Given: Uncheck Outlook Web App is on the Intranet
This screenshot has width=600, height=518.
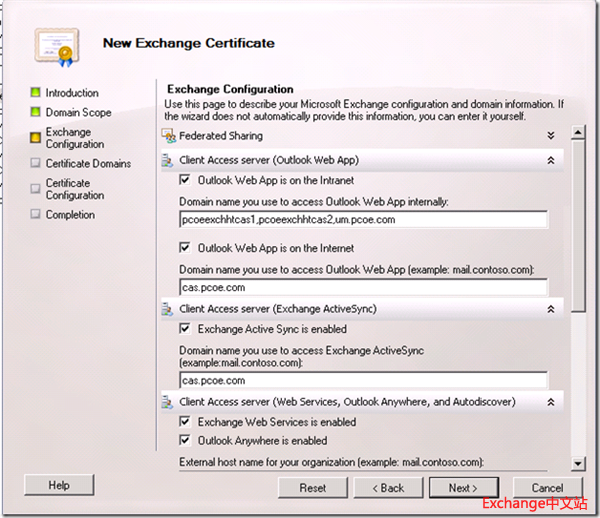Looking at the screenshot, I should pyautogui.click(x=184, y=180).
